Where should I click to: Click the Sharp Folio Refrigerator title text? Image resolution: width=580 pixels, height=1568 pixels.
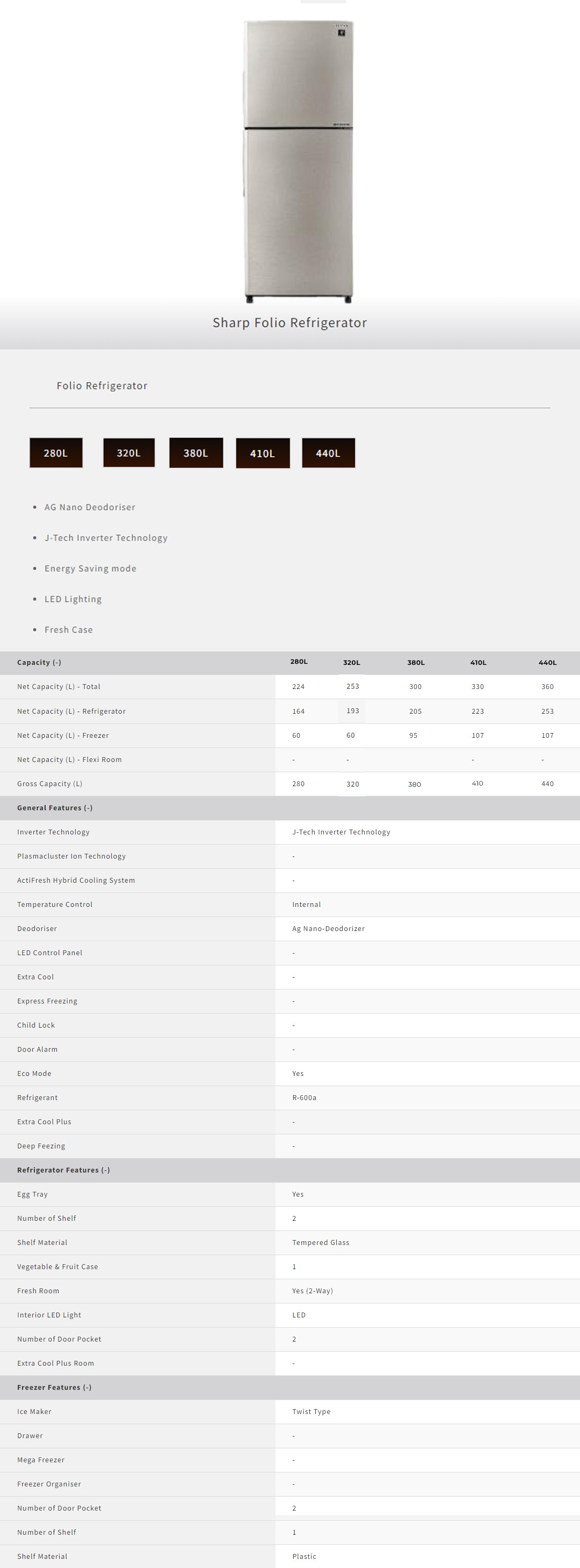(x=289, y=323)
